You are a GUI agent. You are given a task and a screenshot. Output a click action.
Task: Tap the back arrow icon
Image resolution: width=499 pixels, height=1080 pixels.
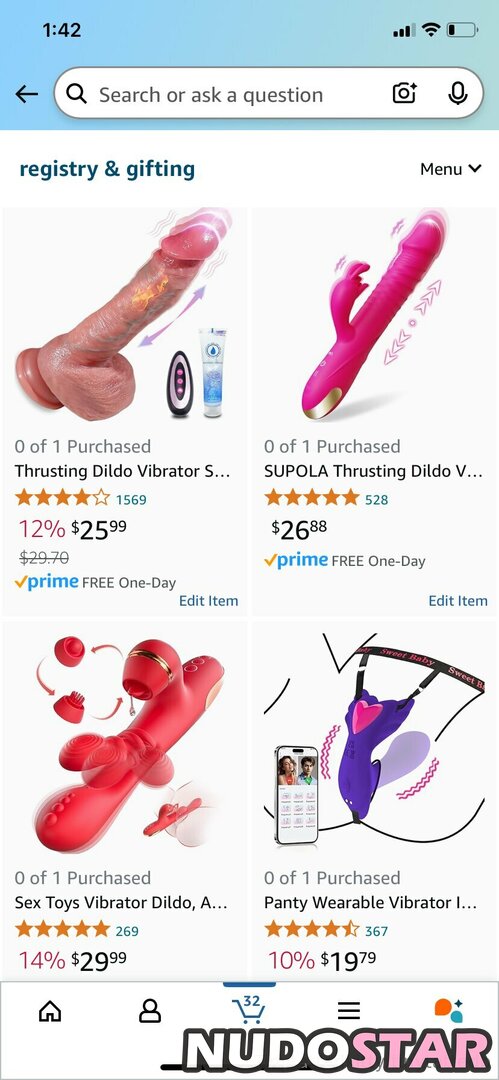(x=27, y=94)
